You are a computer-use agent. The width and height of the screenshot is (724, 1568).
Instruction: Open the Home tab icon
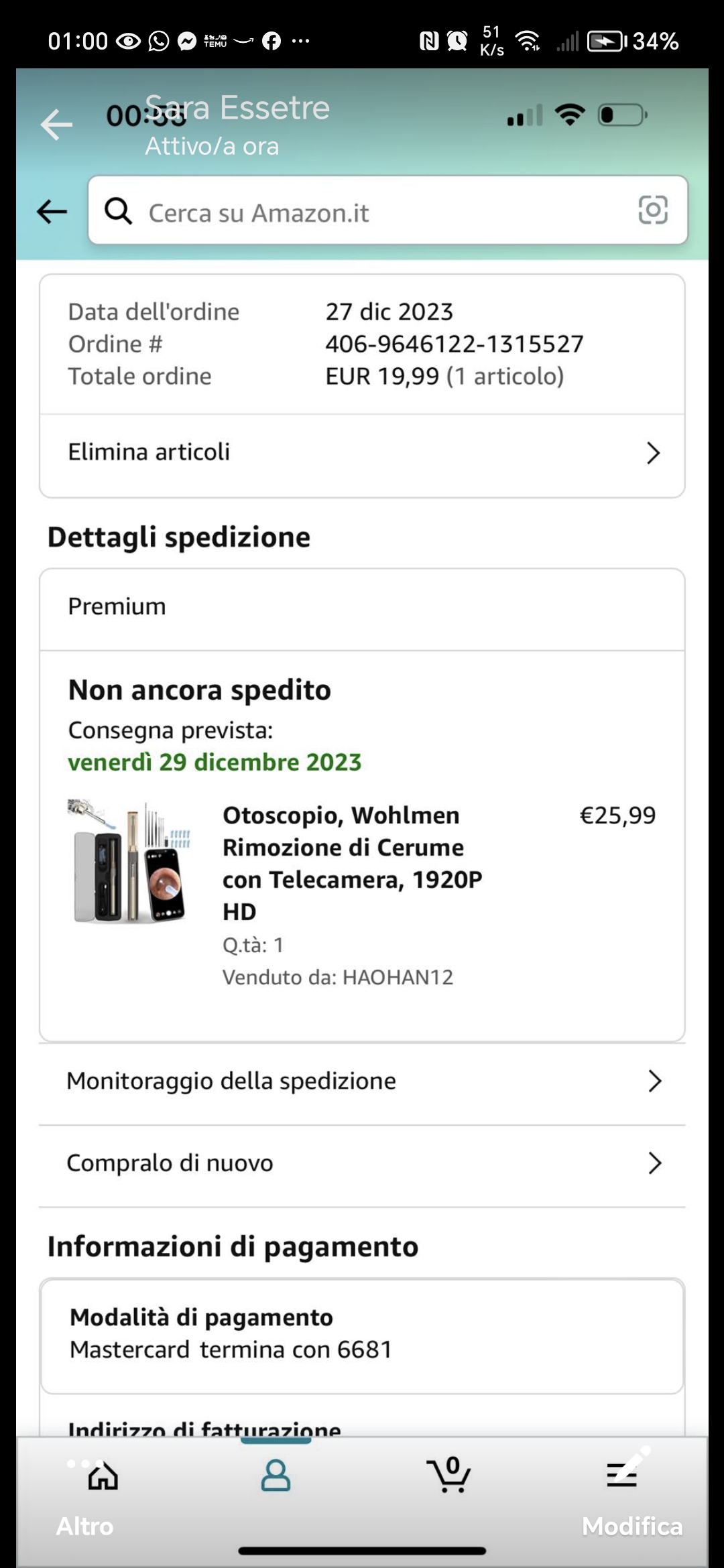click(x=103, y=1476)
